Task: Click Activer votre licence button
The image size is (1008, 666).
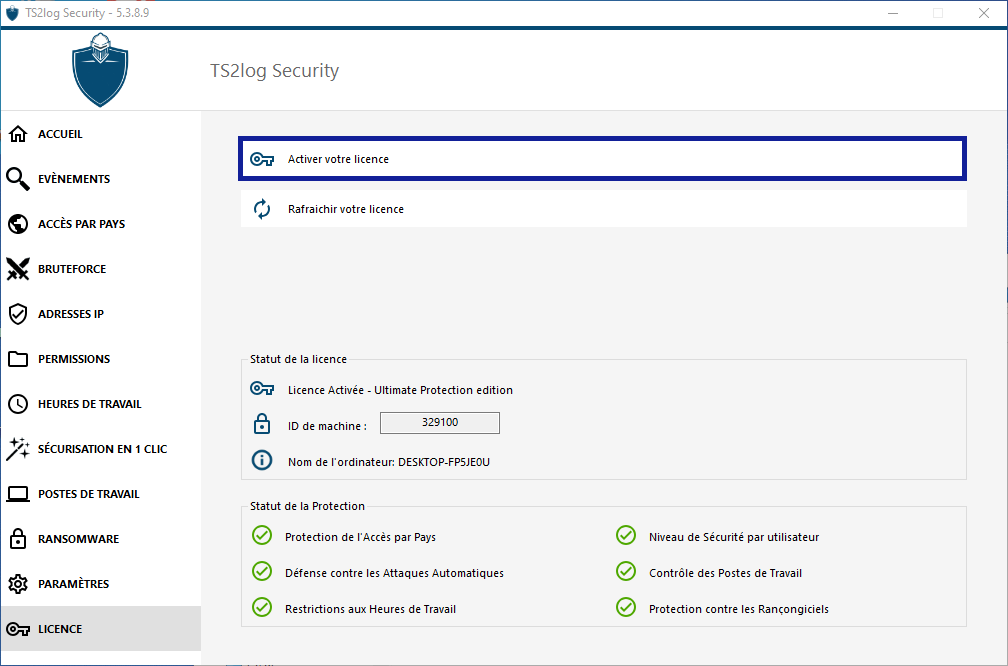Action: pos(602,159)
